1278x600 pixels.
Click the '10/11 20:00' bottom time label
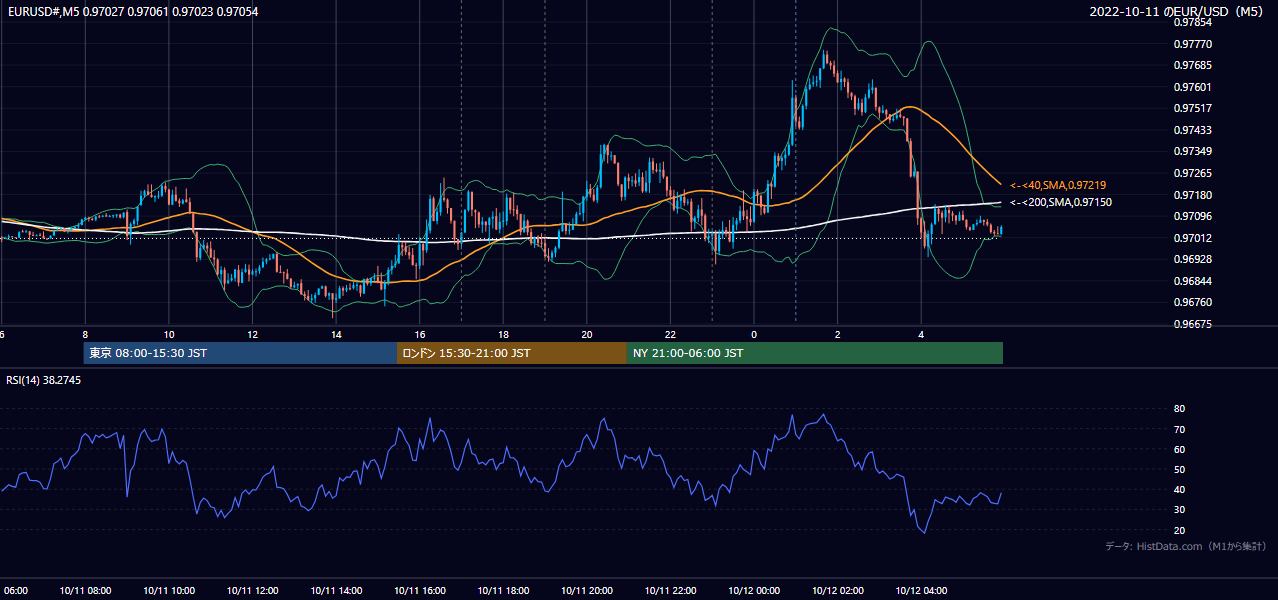(587, 591)
